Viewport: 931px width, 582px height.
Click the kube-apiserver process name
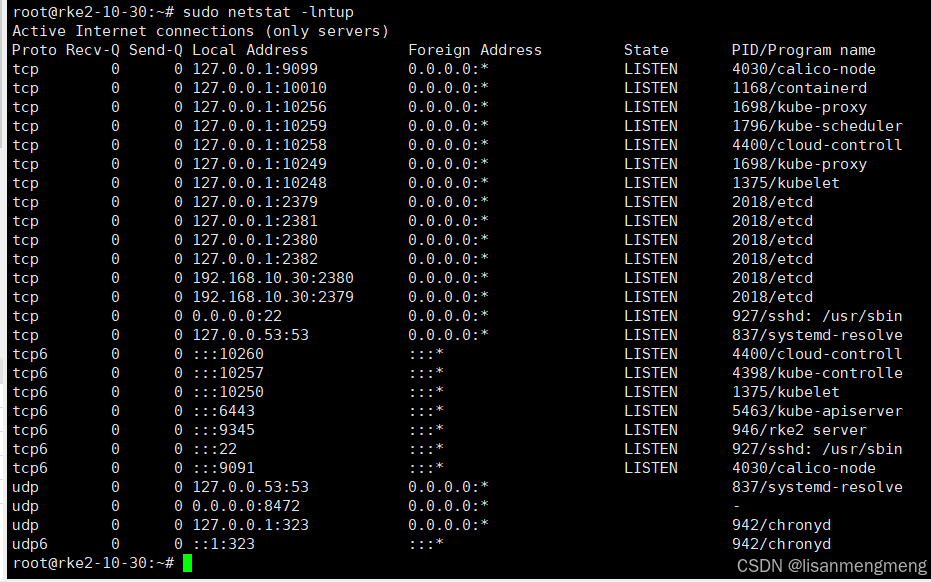click(x=817, y=410)
